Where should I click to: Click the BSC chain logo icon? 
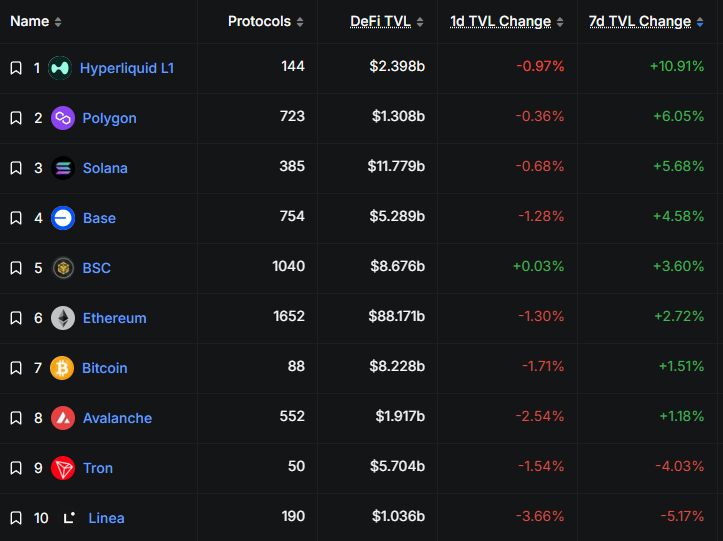coord(63,268)
